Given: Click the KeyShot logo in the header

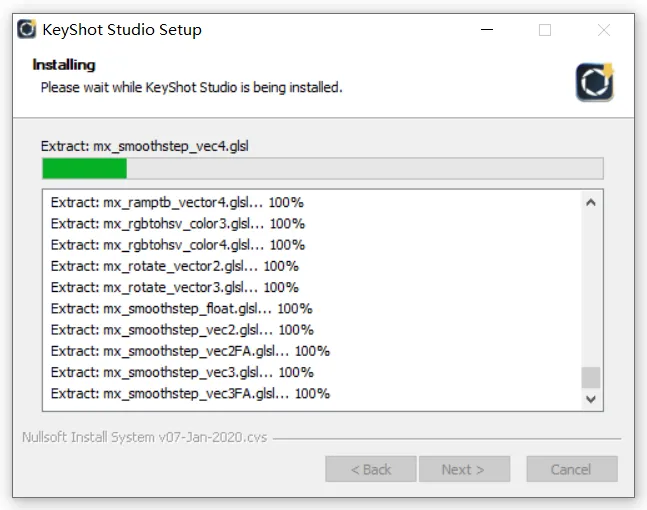Looking at the screenshot, I should [594, 82].
